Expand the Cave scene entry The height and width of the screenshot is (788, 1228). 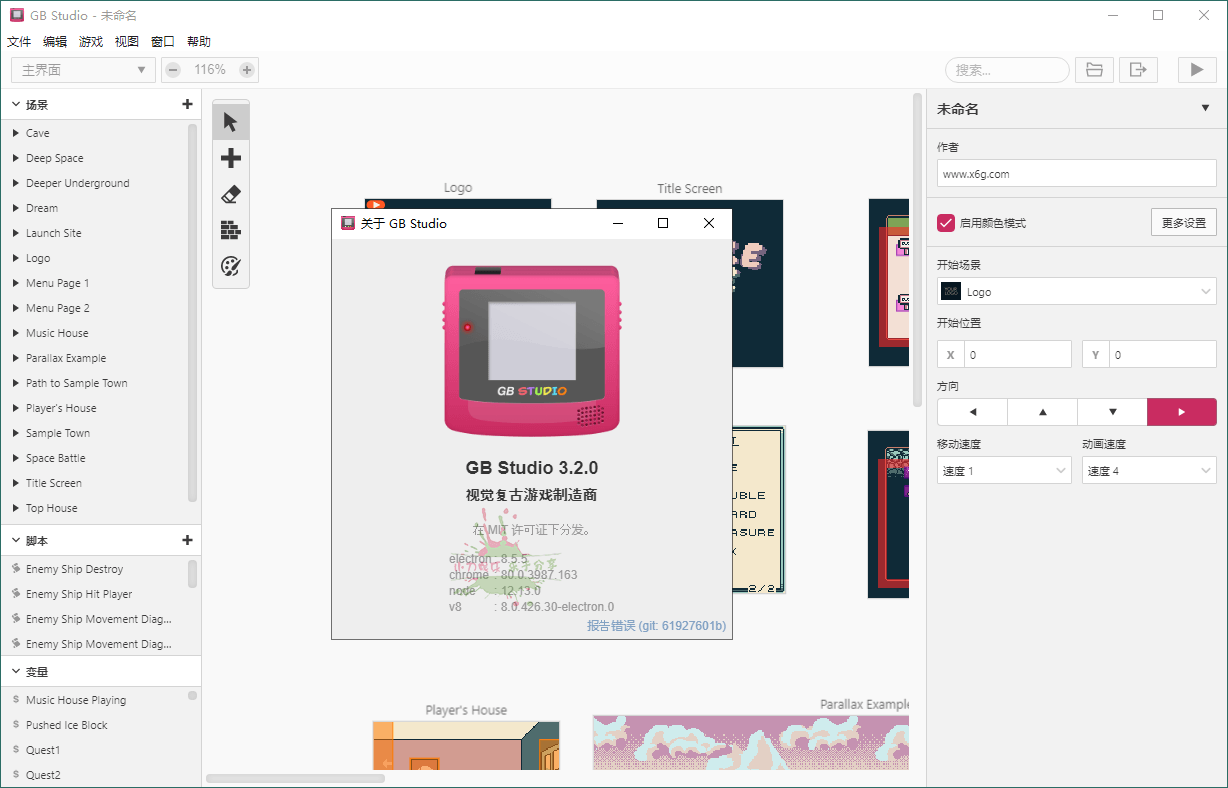click(x=14, y=132)
